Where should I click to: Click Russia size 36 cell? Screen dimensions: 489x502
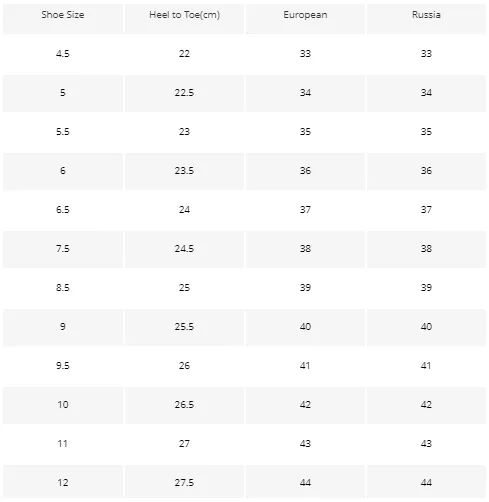pos(426,171)
